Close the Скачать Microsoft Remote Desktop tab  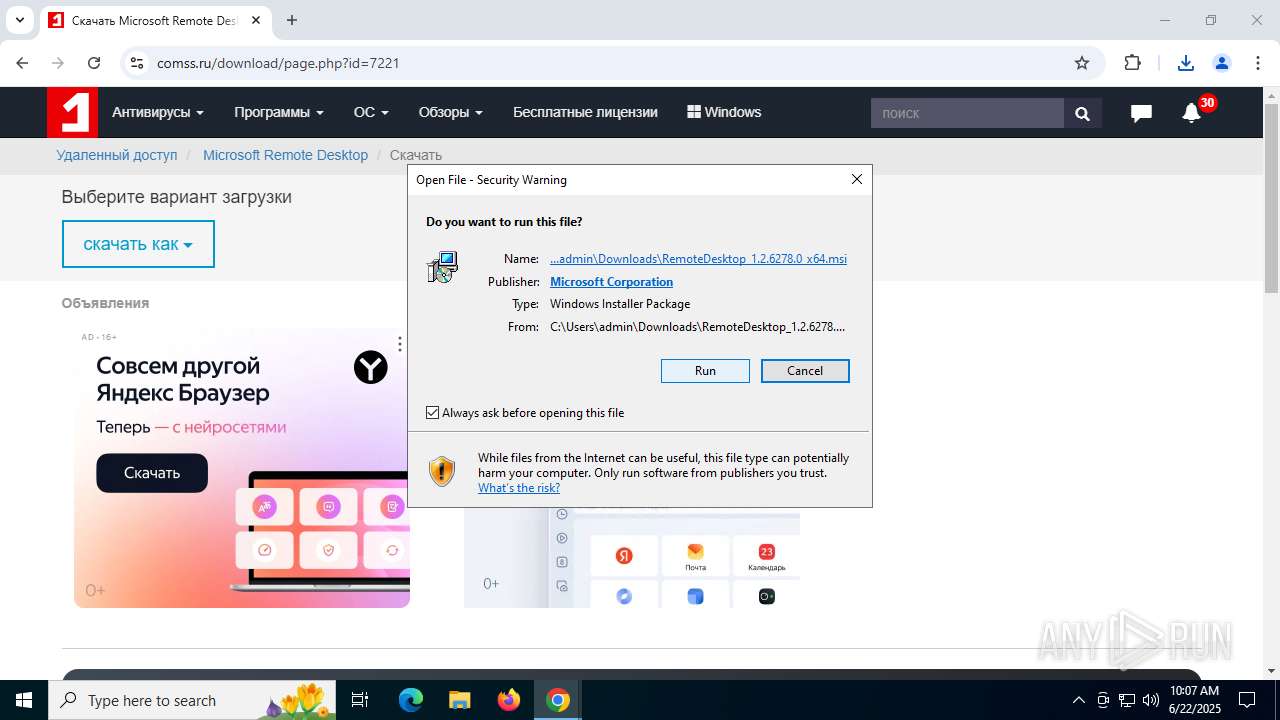tap(256, 20)
